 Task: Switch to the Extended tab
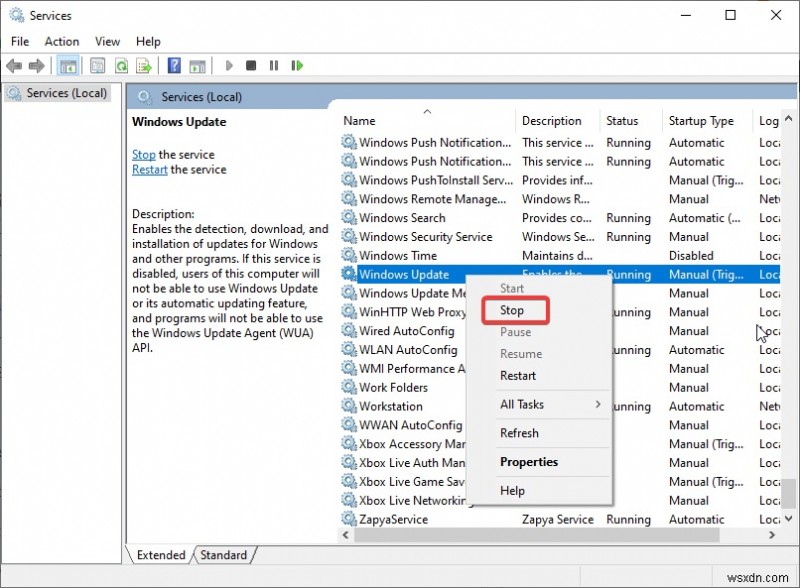point(161,555)
